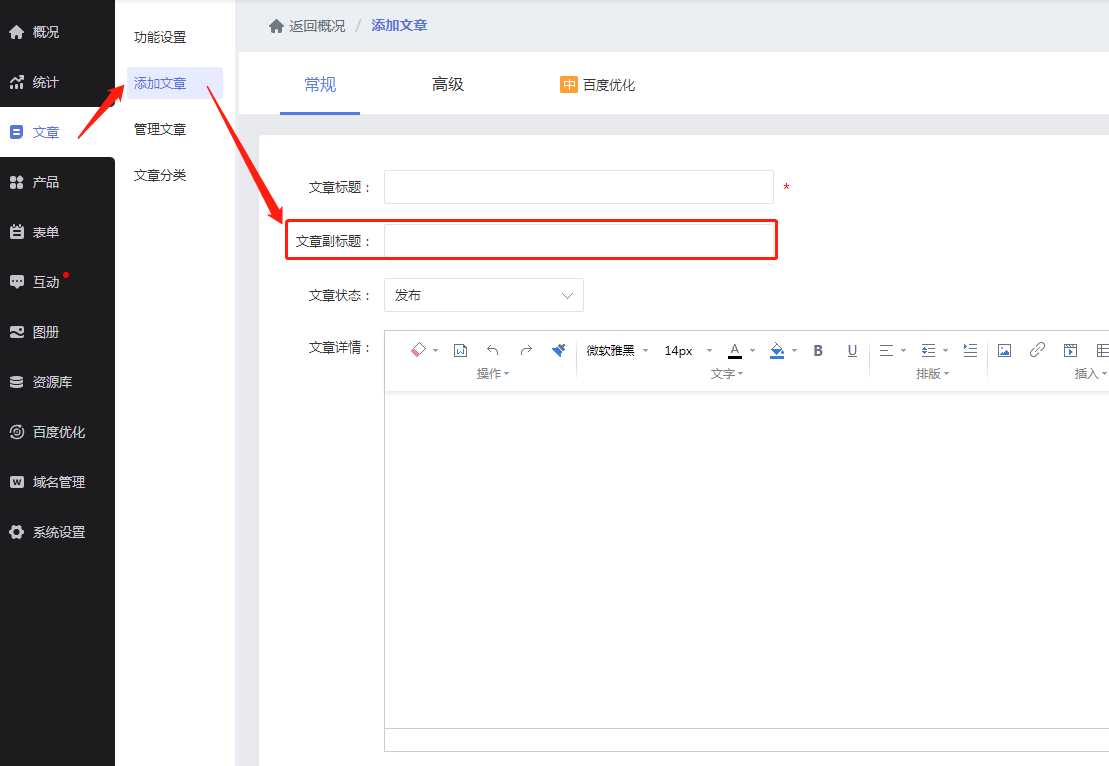Toggle underline text formatting
The height and width of the screenshot is (766, 1109).
pos(852,350)
